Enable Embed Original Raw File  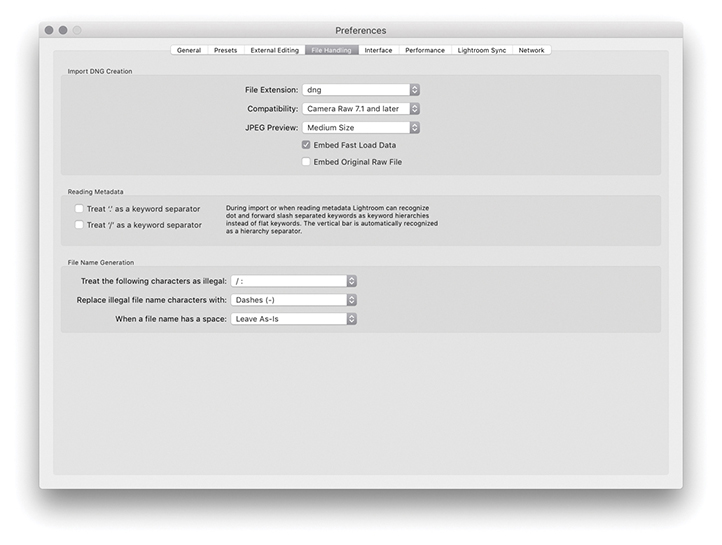(x=306, y=162)
